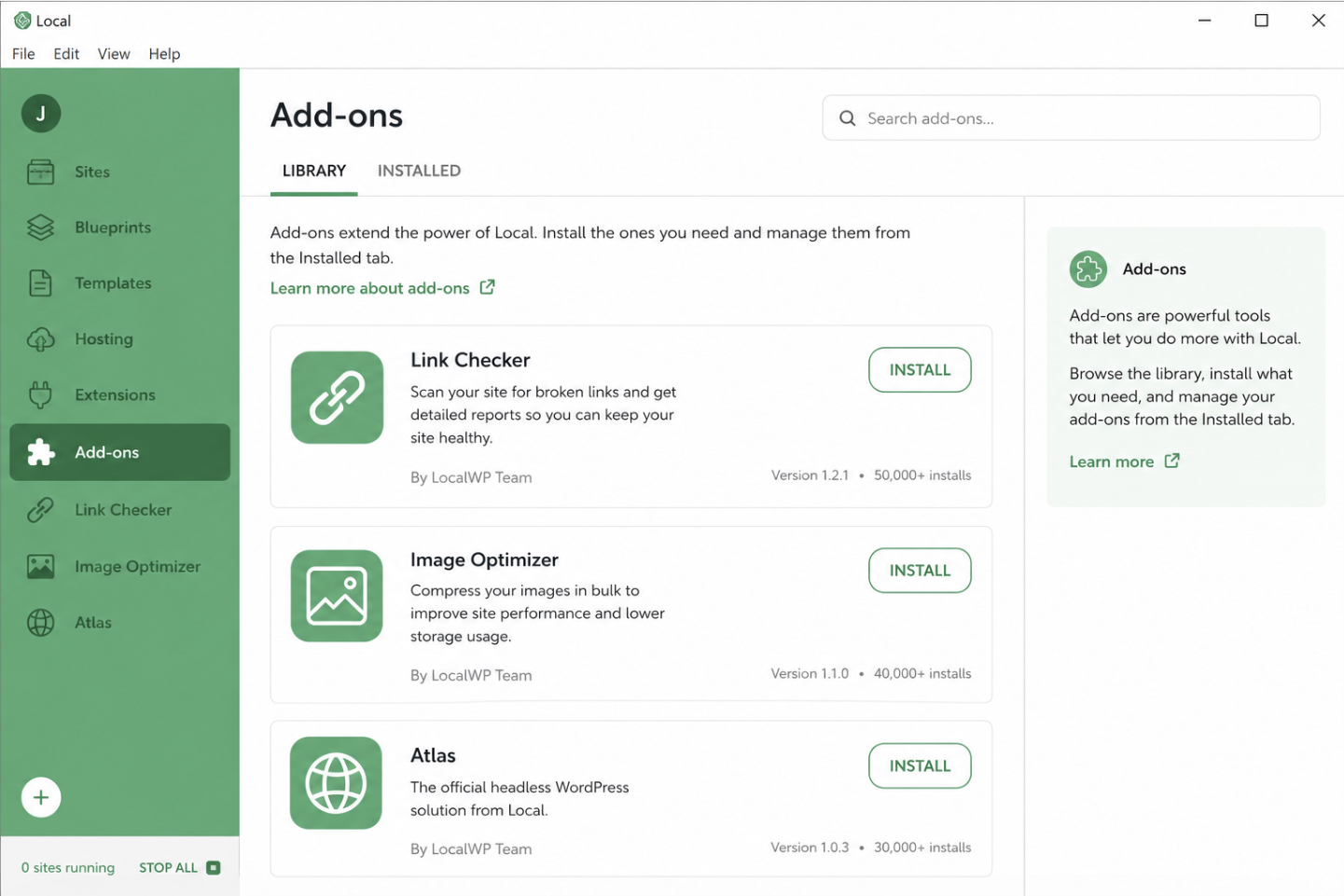Click STOP ALL text button
Viewport: 1344px width, 896px height.
169,867
